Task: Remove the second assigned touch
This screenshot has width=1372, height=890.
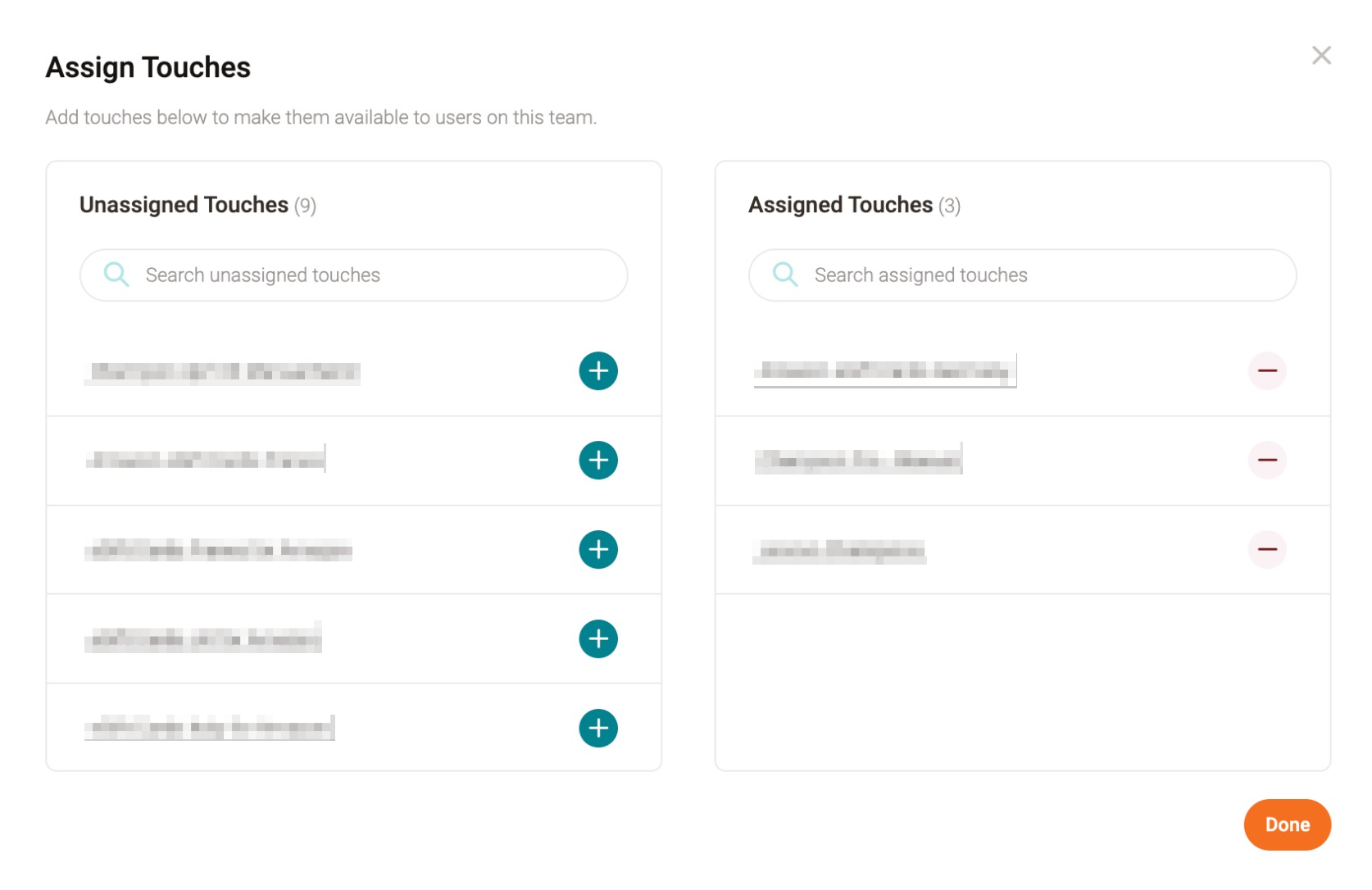Action: (1267, 461)
